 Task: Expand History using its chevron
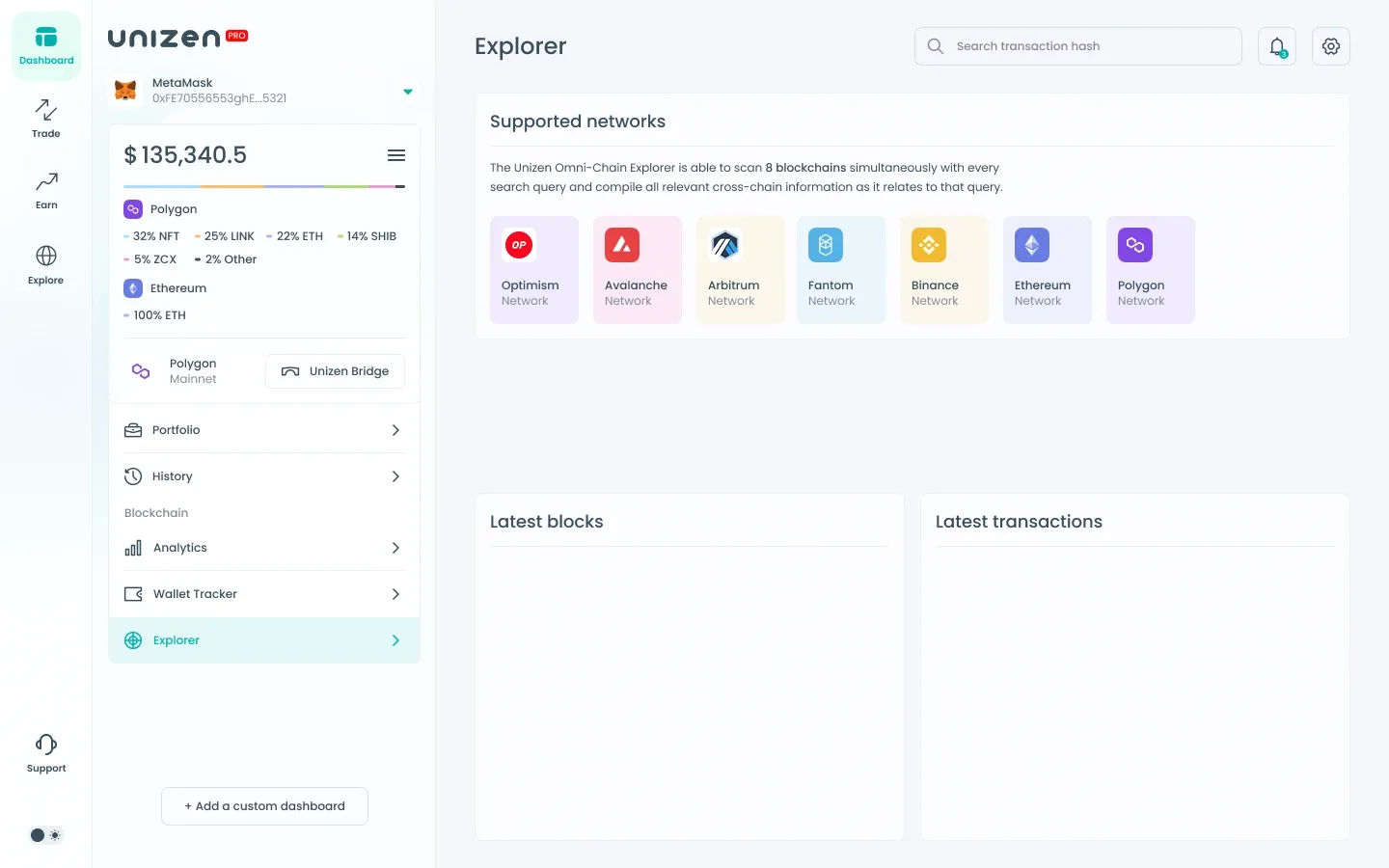[395, 476]
